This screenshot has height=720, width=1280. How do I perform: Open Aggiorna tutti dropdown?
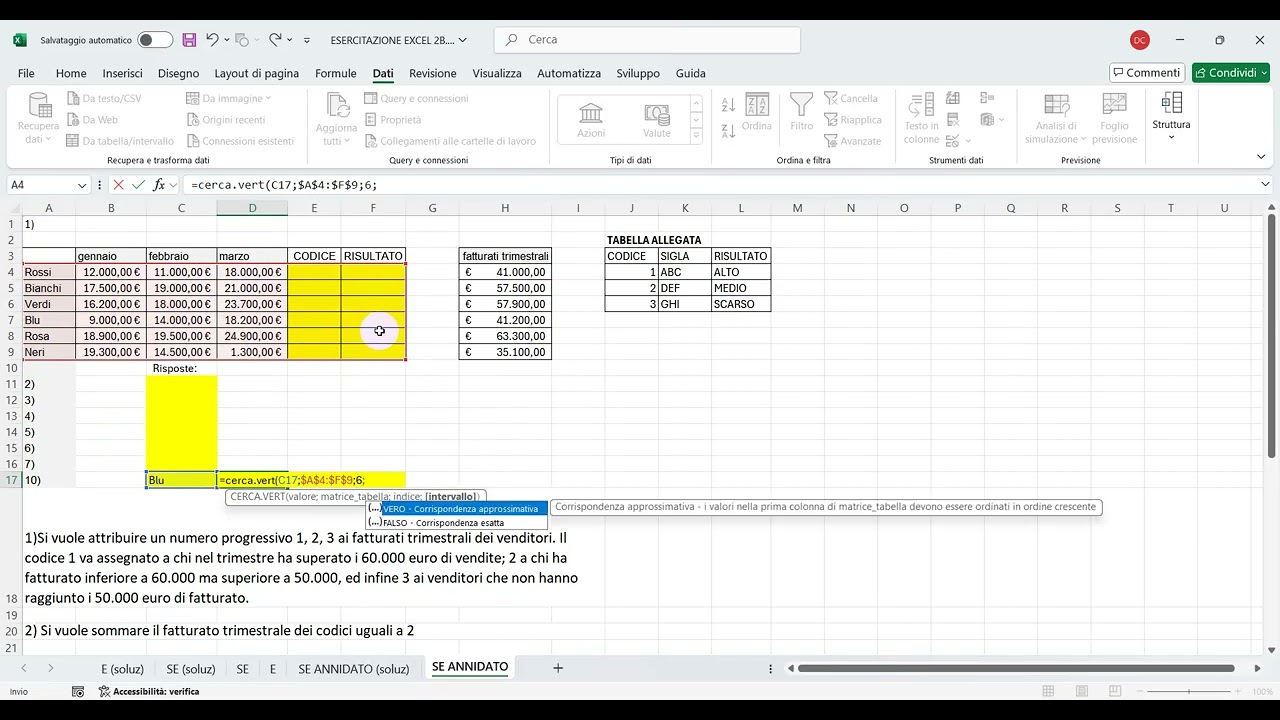coord(336,118)
